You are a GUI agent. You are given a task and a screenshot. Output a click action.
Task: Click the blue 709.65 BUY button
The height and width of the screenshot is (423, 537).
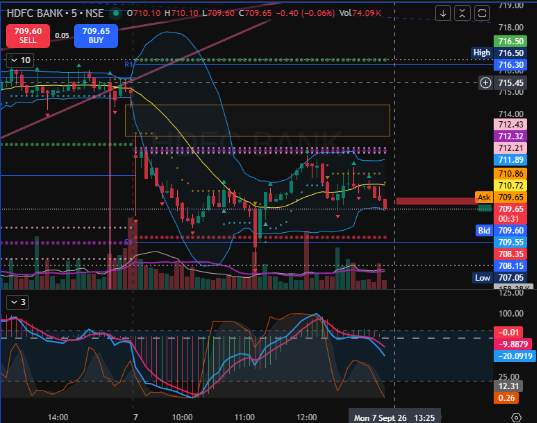coord(96,36)
